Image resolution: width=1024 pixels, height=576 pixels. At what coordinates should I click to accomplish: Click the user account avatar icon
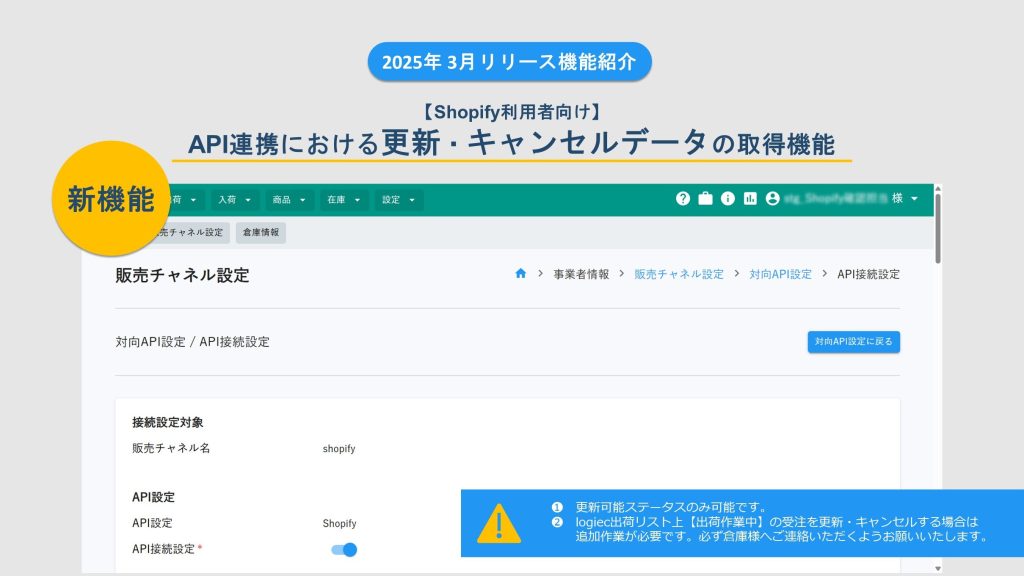tap(773, 199)
